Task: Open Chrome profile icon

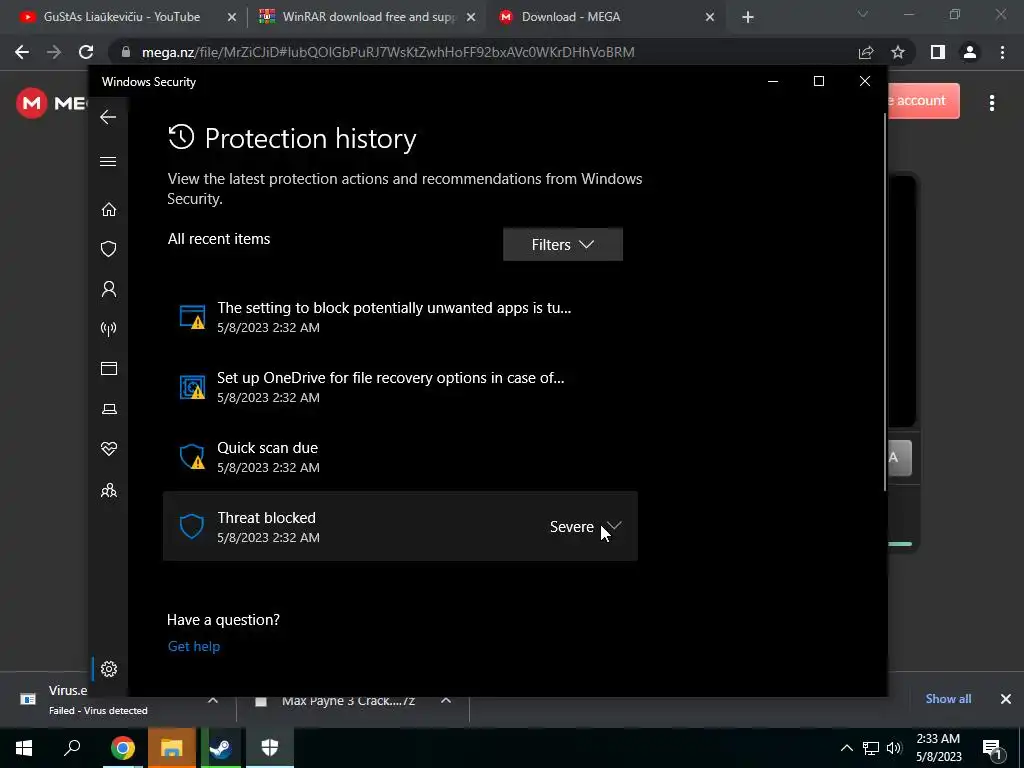Action: point(970,52)
